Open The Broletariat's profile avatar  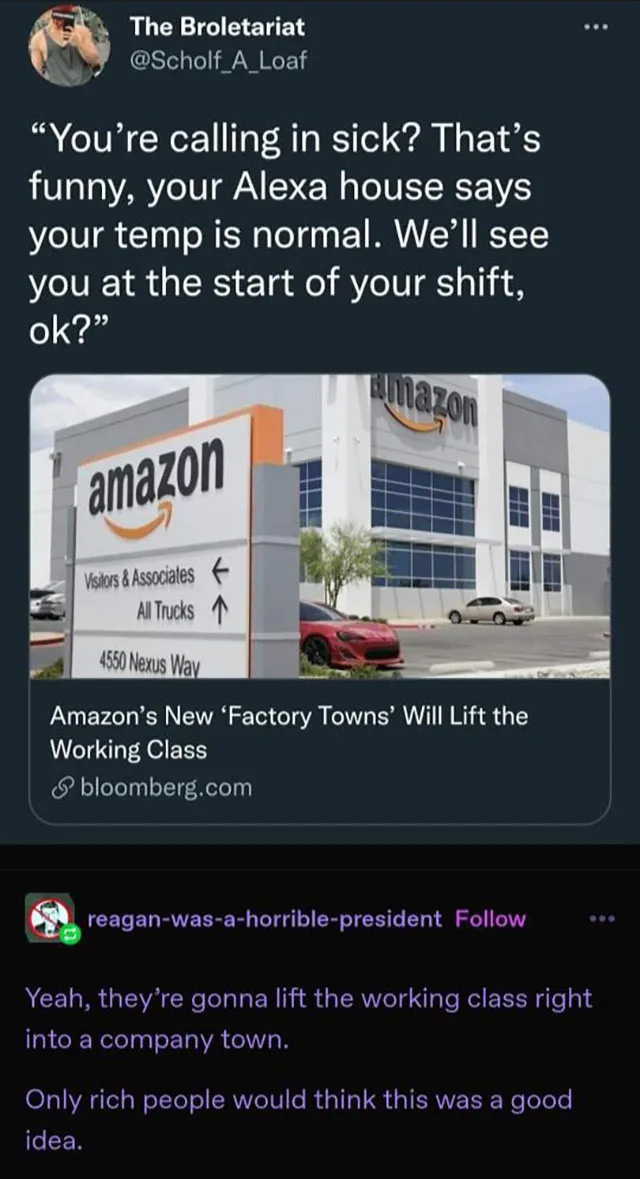pyautogui.click(x=69, y=45)
